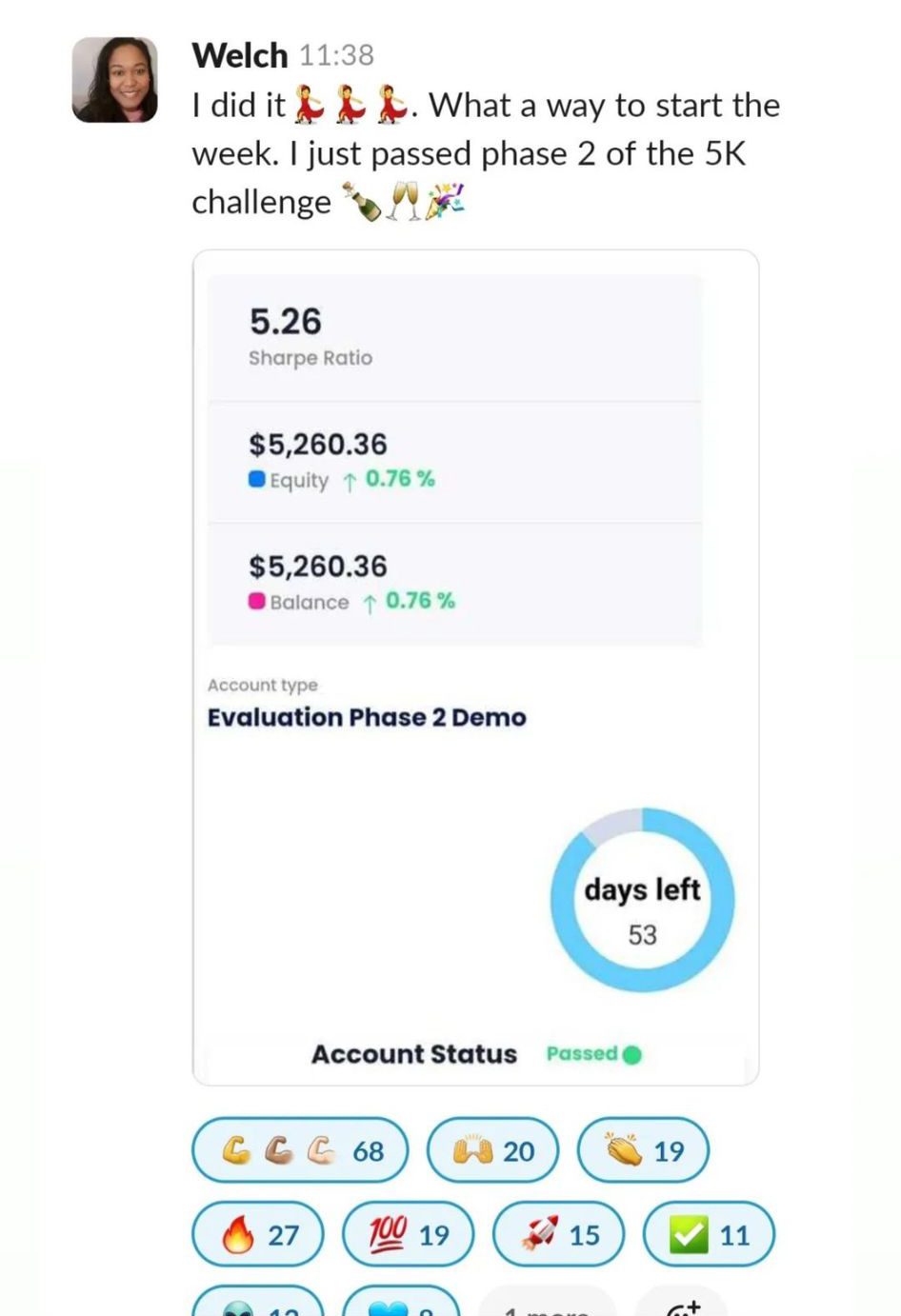Image resolution: width=901 pixels, height=1316 pixels.
Task: Click the Equity $5,260.36 row
Action: 454,461
